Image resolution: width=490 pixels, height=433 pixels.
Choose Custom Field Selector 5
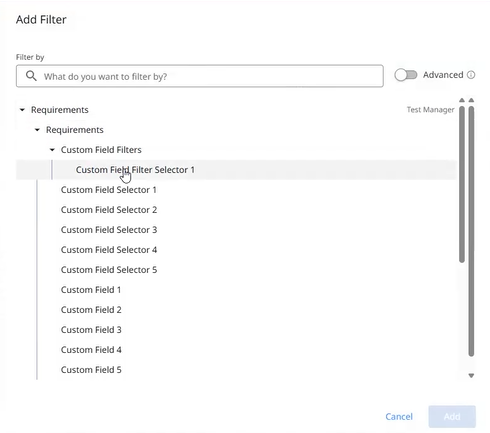(109, 270)
